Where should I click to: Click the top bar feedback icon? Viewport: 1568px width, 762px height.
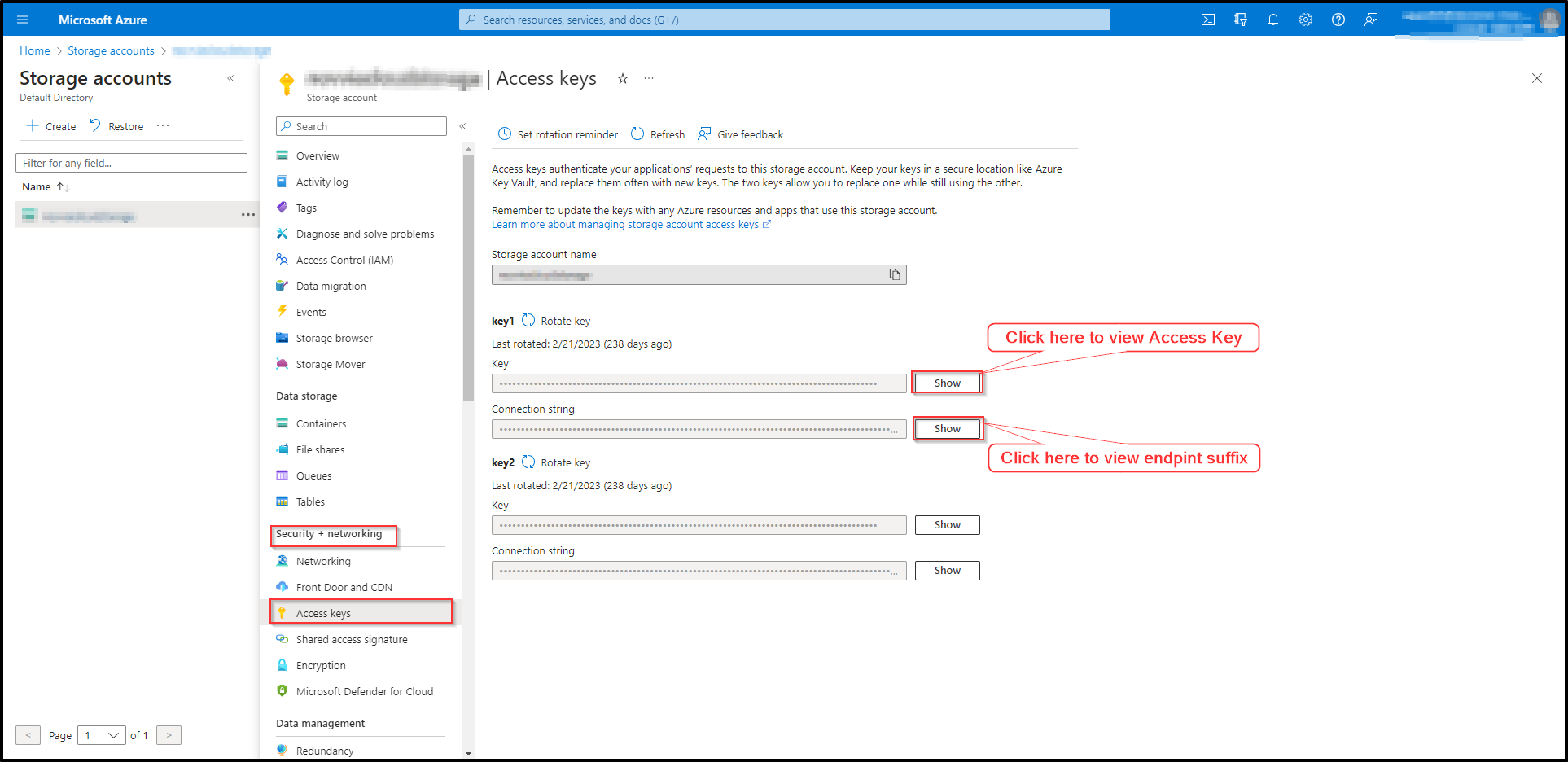(x=1371, y=20)
